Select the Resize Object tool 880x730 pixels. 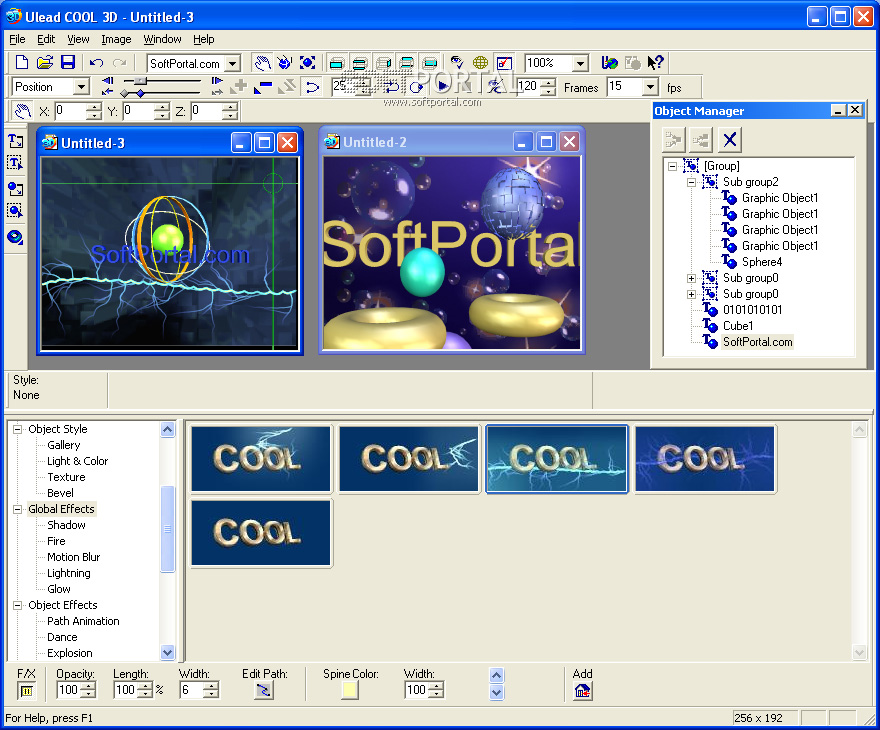coord(308,62)
